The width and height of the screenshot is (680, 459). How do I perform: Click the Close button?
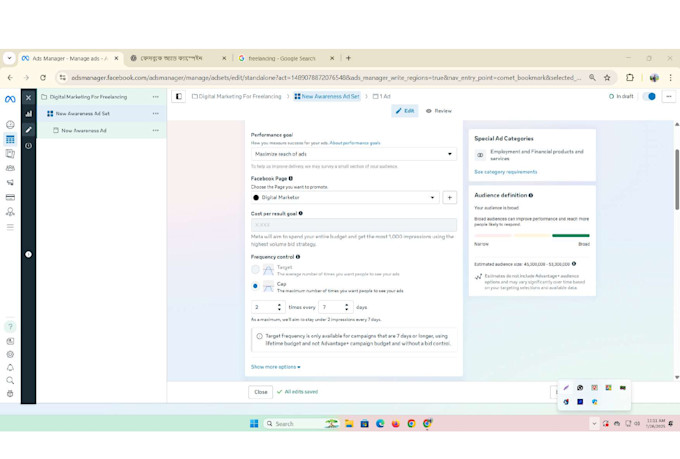pyautogui.click(x=261, y=392)
